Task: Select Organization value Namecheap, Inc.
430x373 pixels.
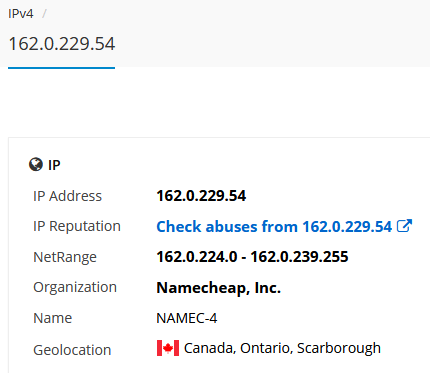Action: click(219, 288)
